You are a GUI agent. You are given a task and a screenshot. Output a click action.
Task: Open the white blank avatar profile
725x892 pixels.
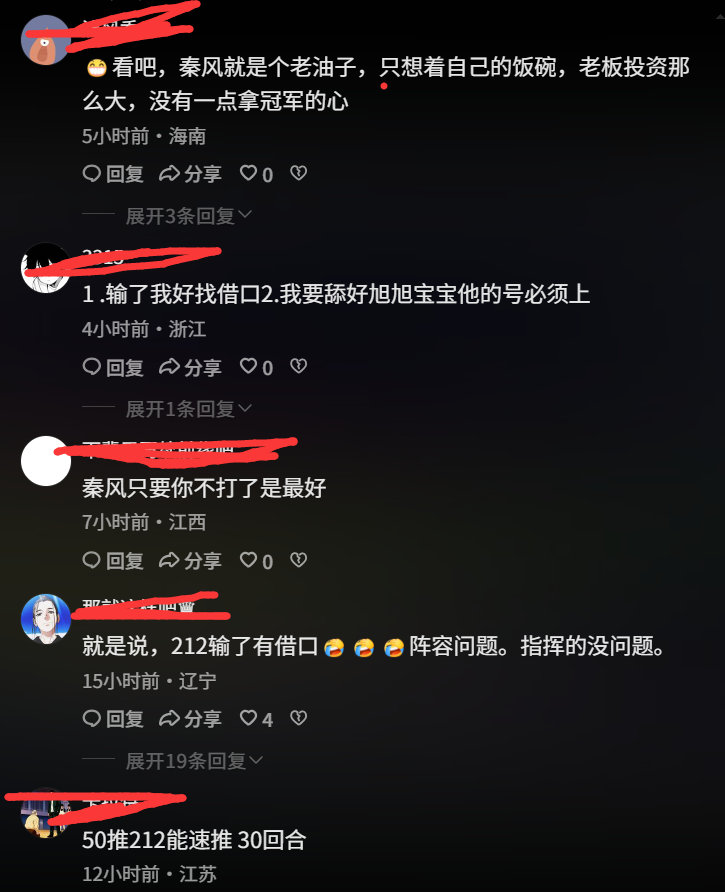[x=46, y=461]
